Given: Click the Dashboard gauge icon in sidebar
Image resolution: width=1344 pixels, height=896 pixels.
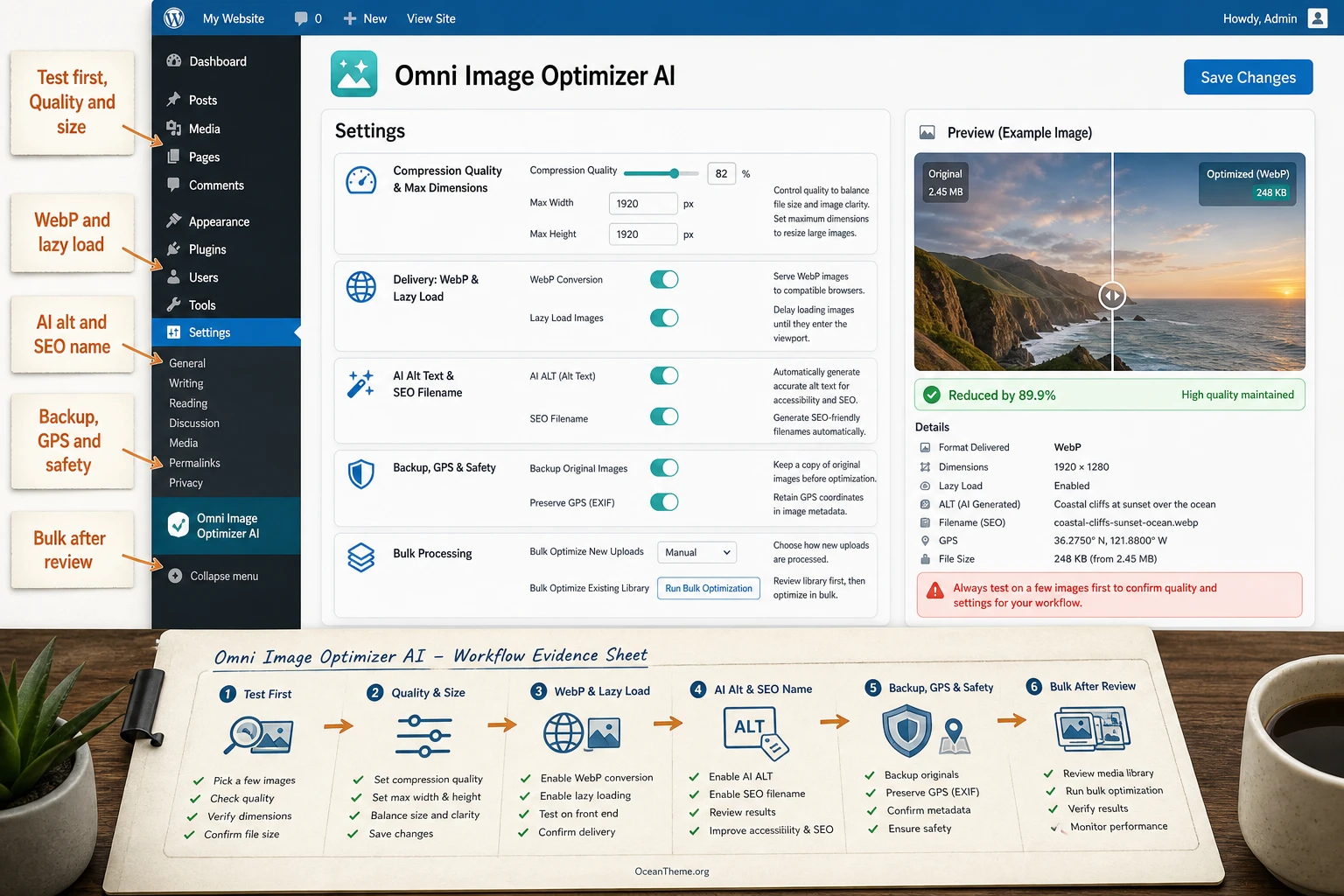Looking at the screenshot, I should point(173,61).
